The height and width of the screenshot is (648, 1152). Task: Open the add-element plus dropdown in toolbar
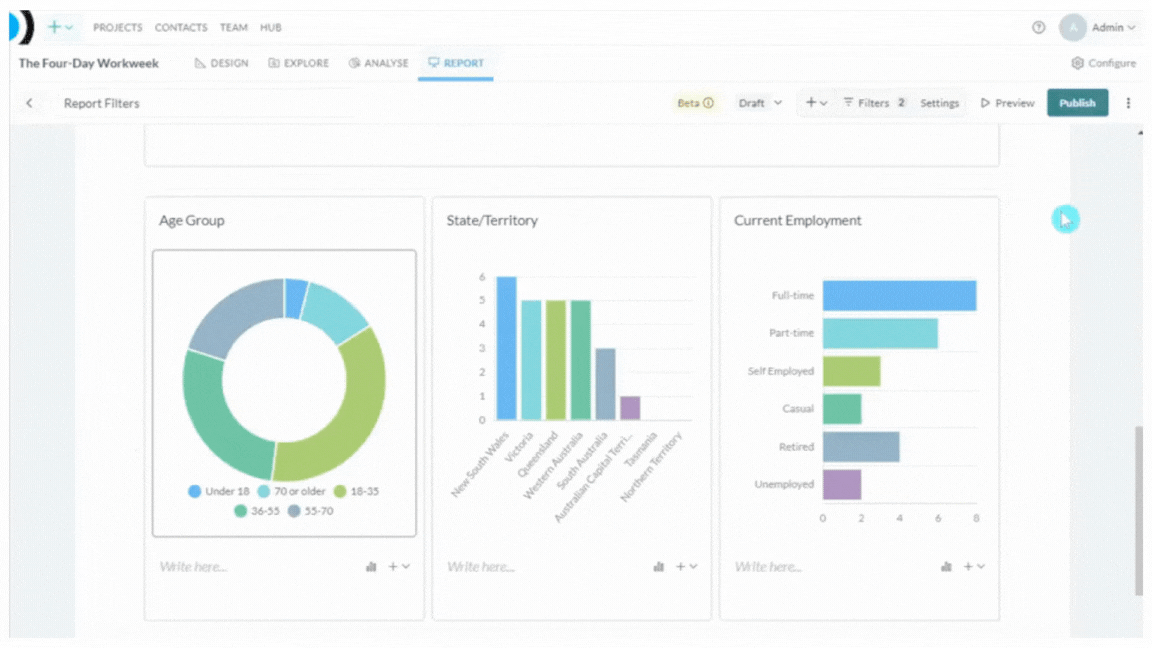point(816,103)
